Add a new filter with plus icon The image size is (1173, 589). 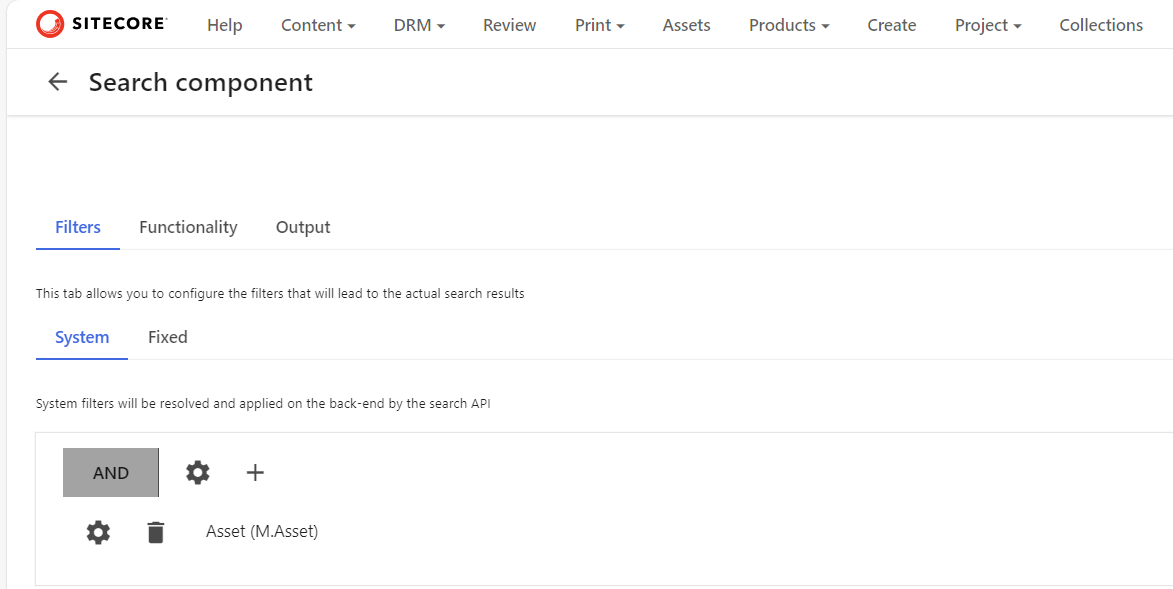[x=255, y=473]
